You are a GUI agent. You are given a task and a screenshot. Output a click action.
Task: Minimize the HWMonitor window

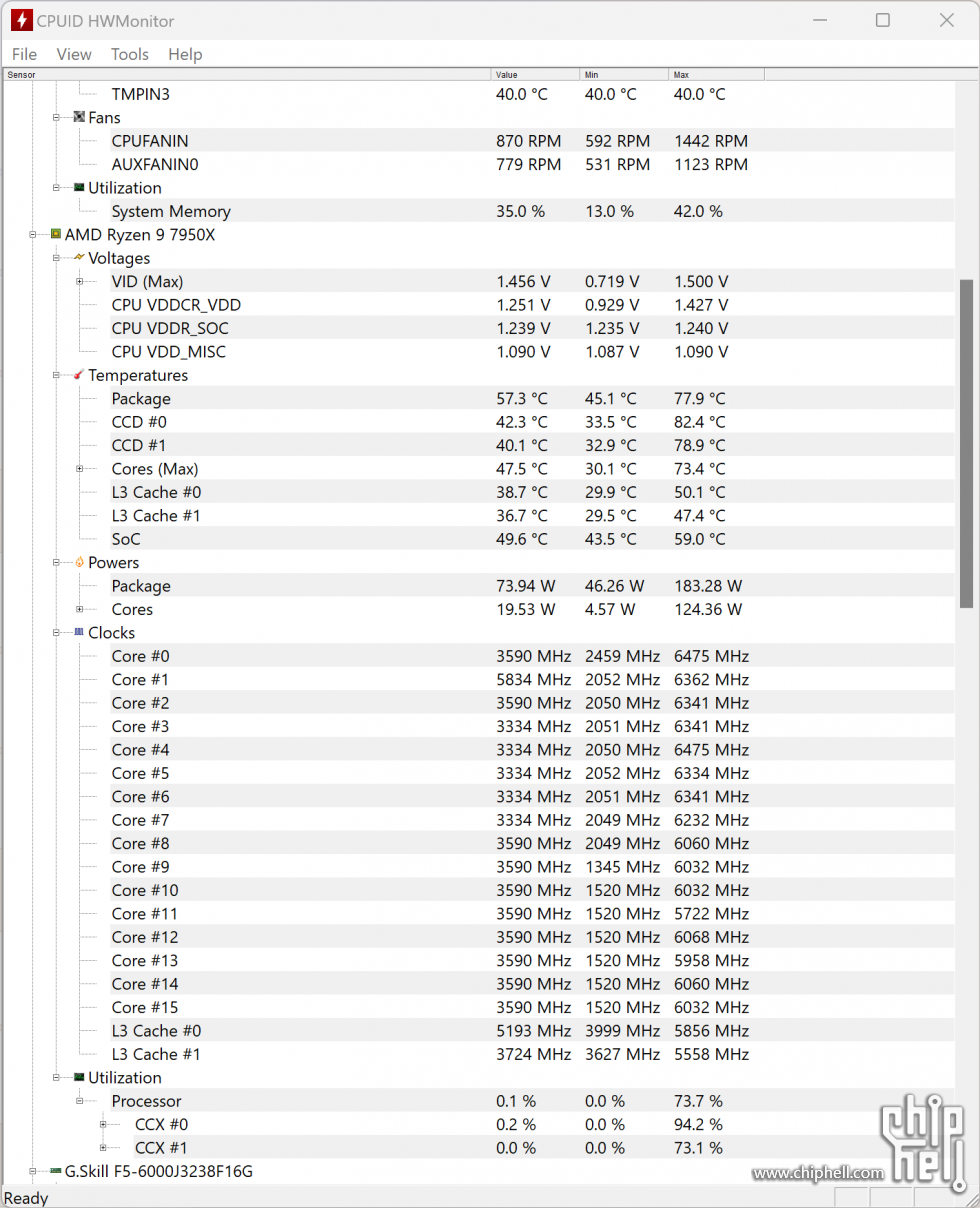point(818,20)
